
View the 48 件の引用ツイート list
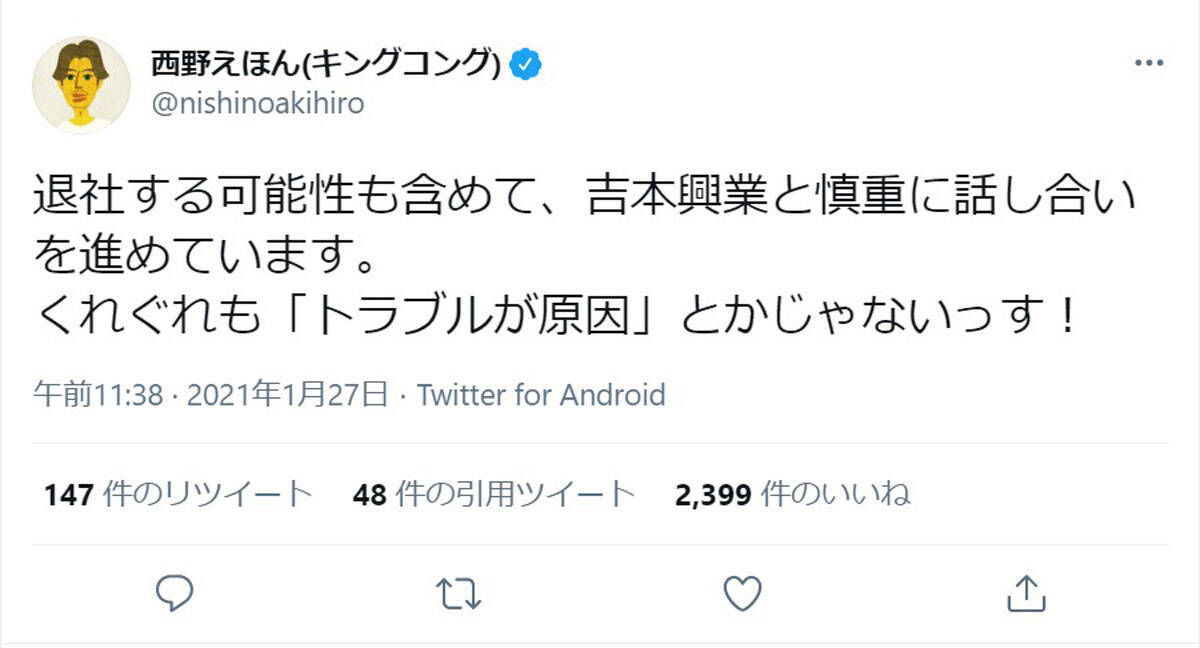pyautogui.click(x=494, y=494)
